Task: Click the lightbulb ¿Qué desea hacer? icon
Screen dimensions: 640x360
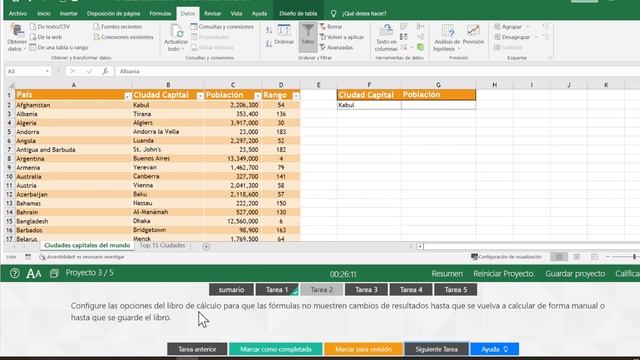Action: click(333, 13)
